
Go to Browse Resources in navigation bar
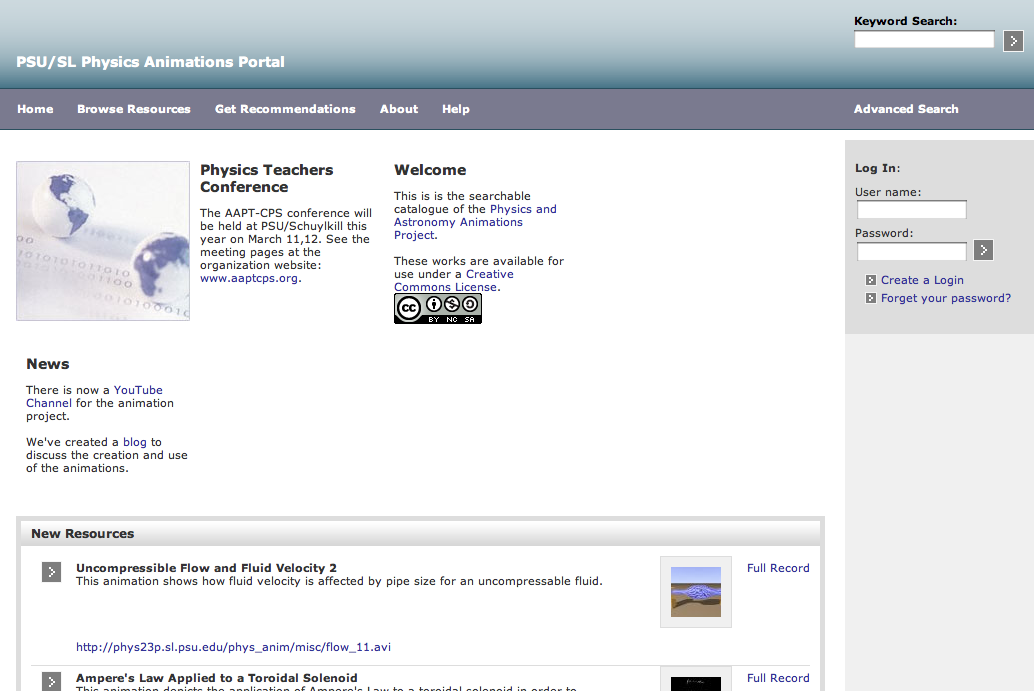click(x=133, y=109)
